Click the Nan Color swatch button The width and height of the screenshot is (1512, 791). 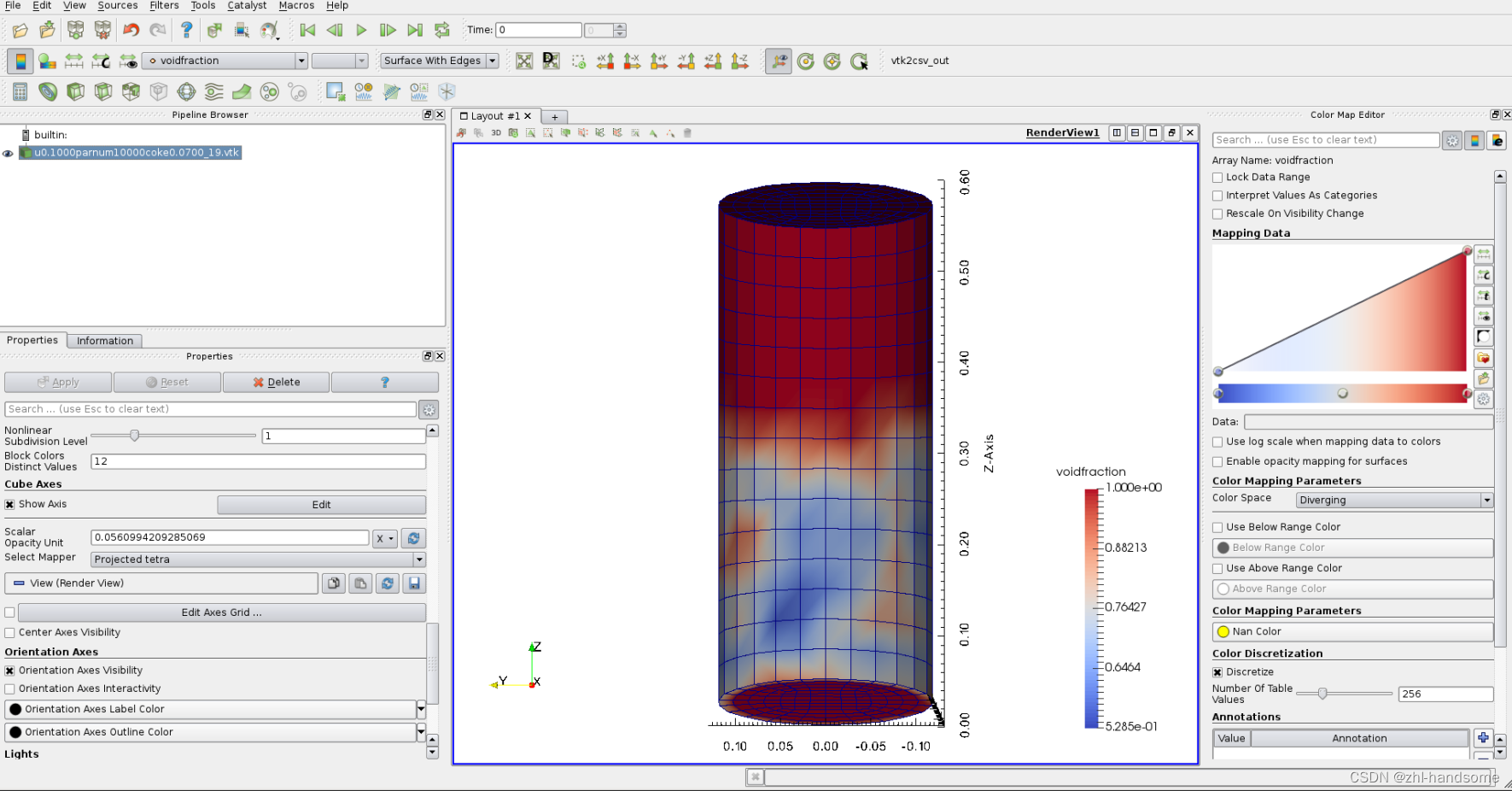coord(1351,632)
